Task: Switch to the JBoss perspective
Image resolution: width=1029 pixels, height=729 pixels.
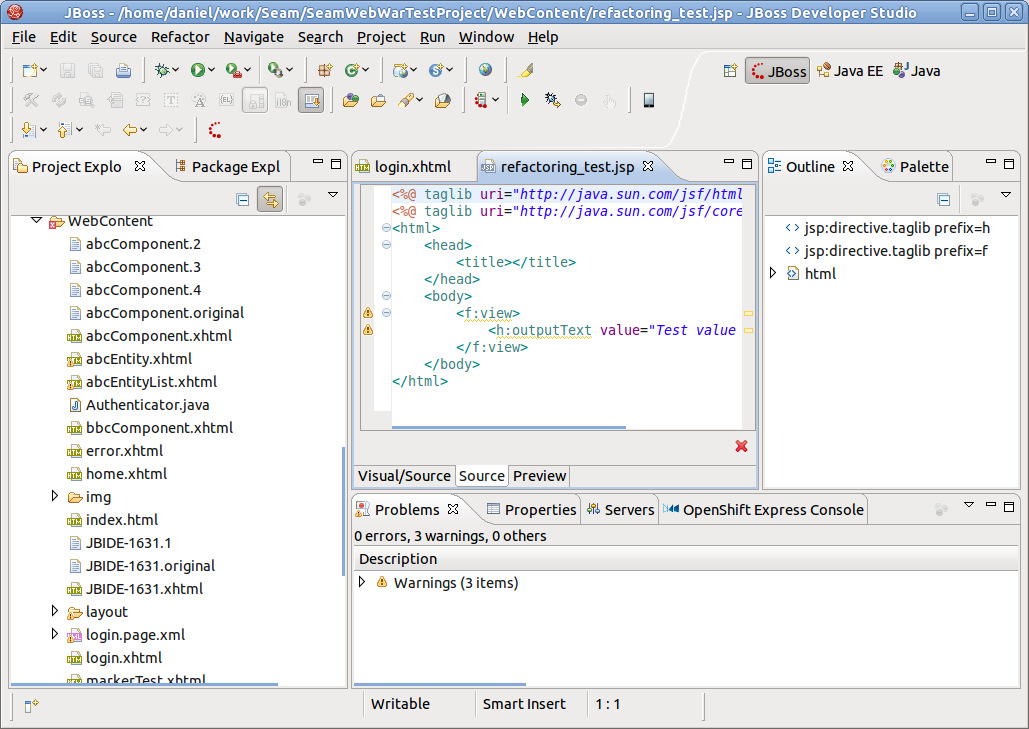Action: [x=777, y=71]
